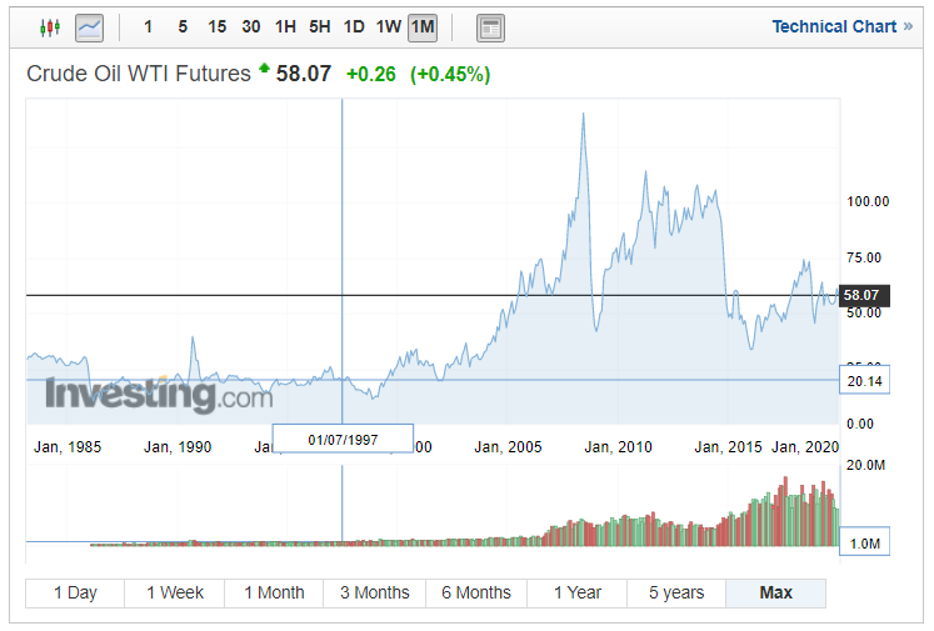View the 1 Year range

pyautogui.click(x=577, y=593)
